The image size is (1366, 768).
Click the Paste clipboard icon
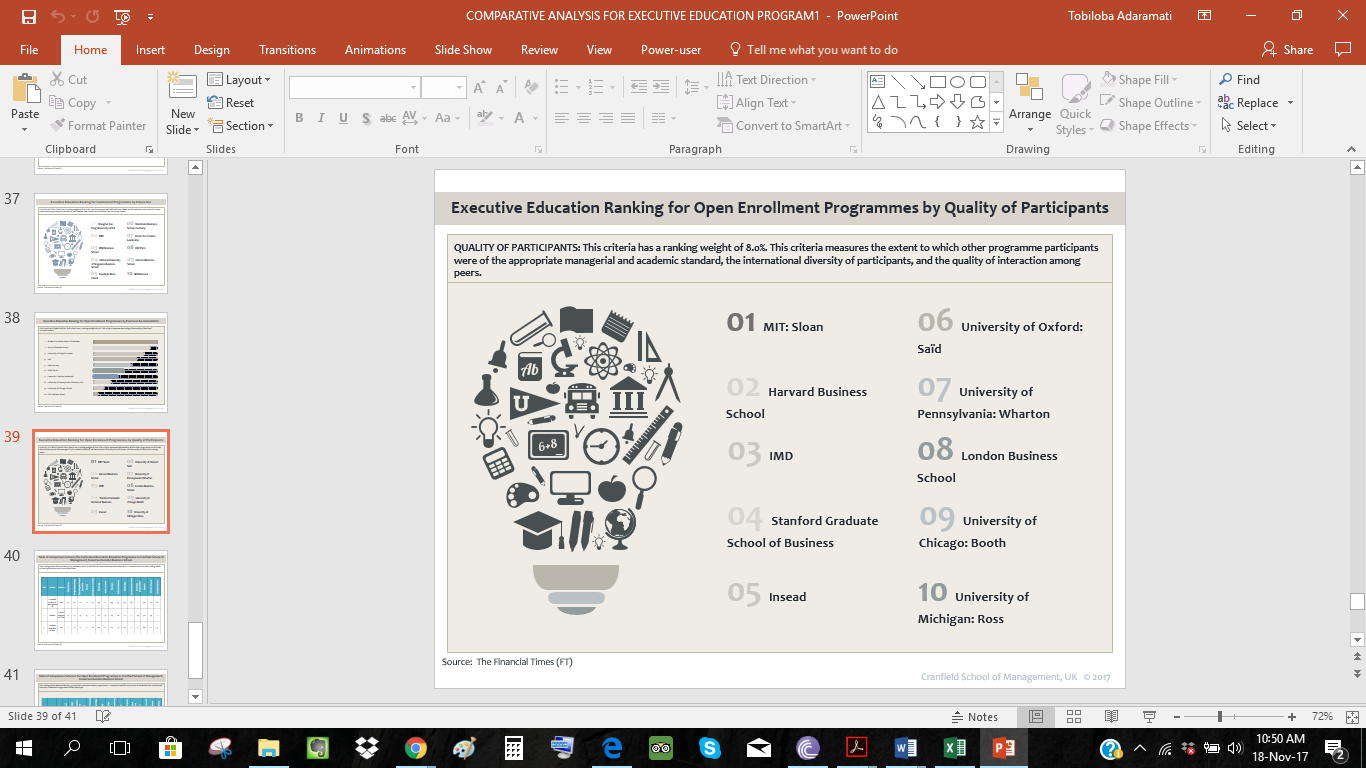click(25, 89)
